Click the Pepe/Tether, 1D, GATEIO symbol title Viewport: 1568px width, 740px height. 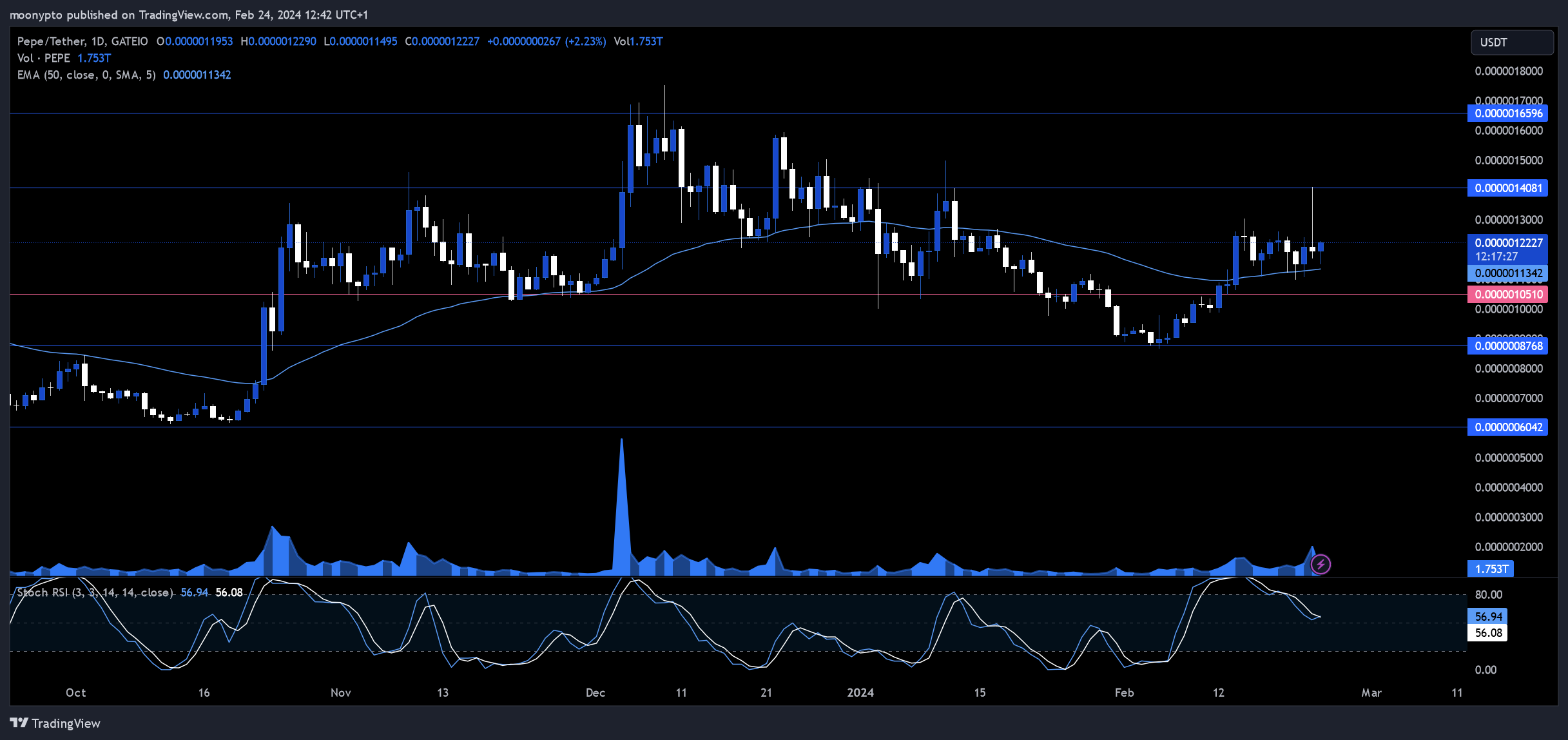click(x=82, y=41)
